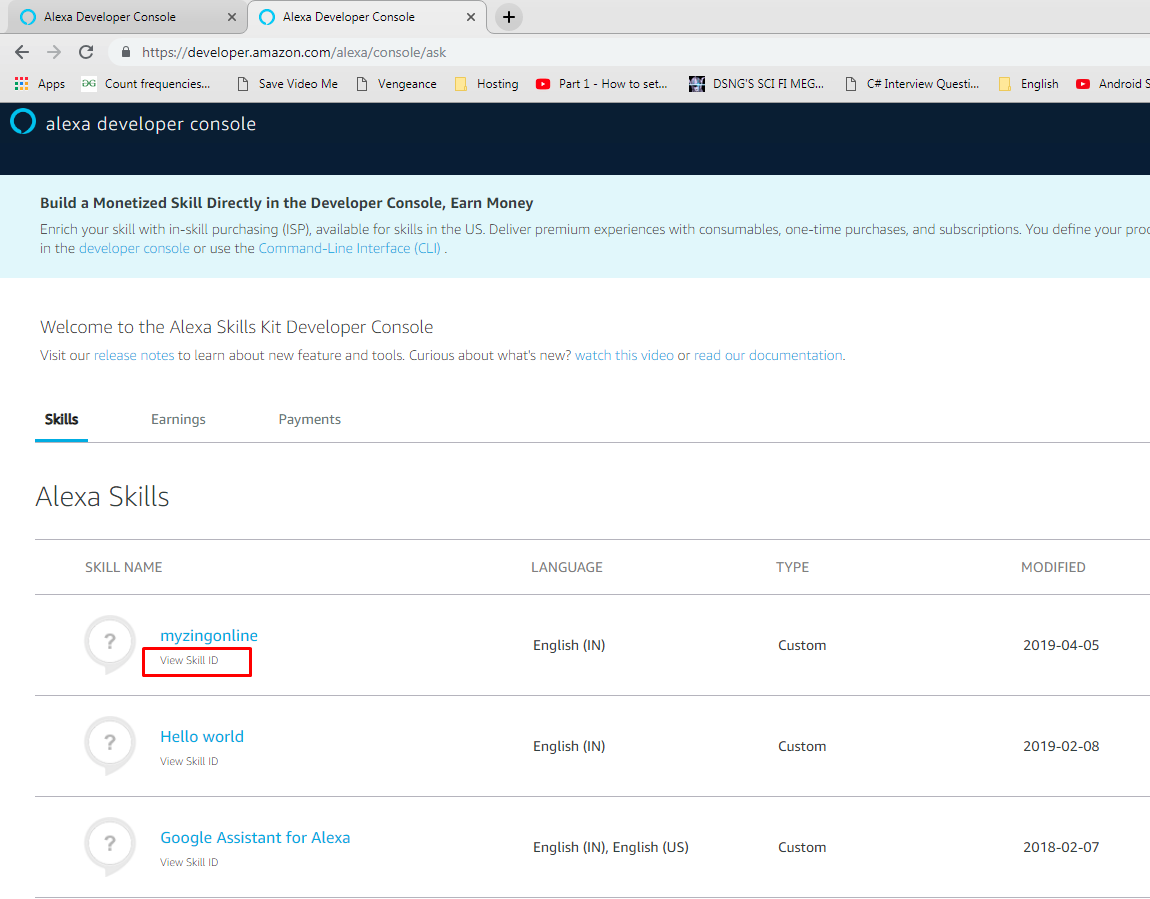Click English (IN), English (US) language cell
Image resolution: width=1150 pixels, height=899 pixels.
pos(611,847)
